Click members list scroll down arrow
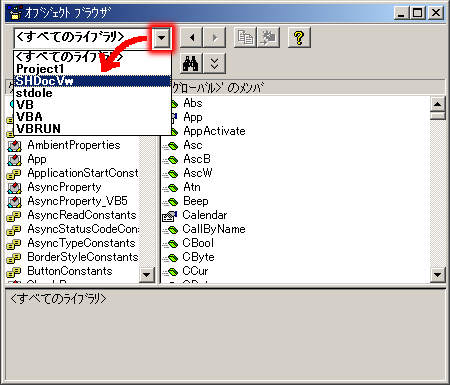Image resolution: width=450 pixels, height=385 pixels. 437,275
